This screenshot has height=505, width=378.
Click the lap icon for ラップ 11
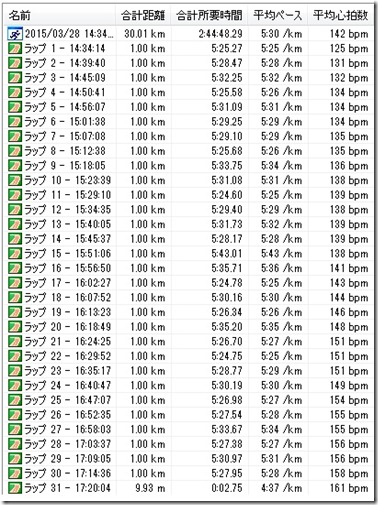point(15,195)
